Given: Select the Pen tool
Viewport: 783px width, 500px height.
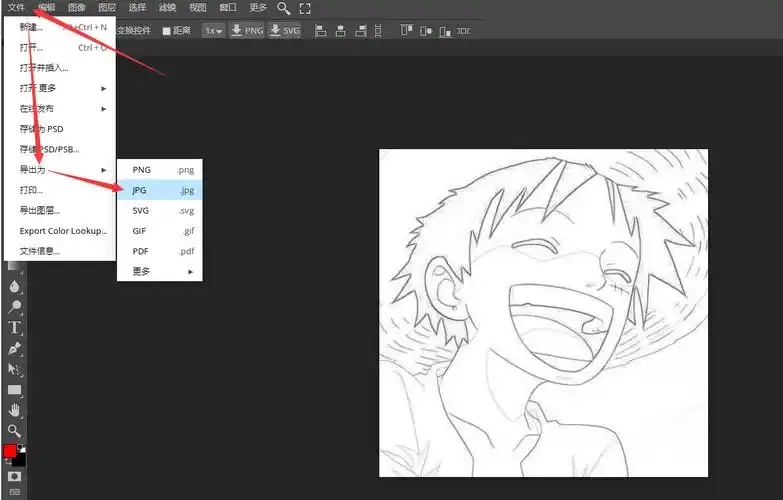Looking at the screenshot, I should point(14,349).
